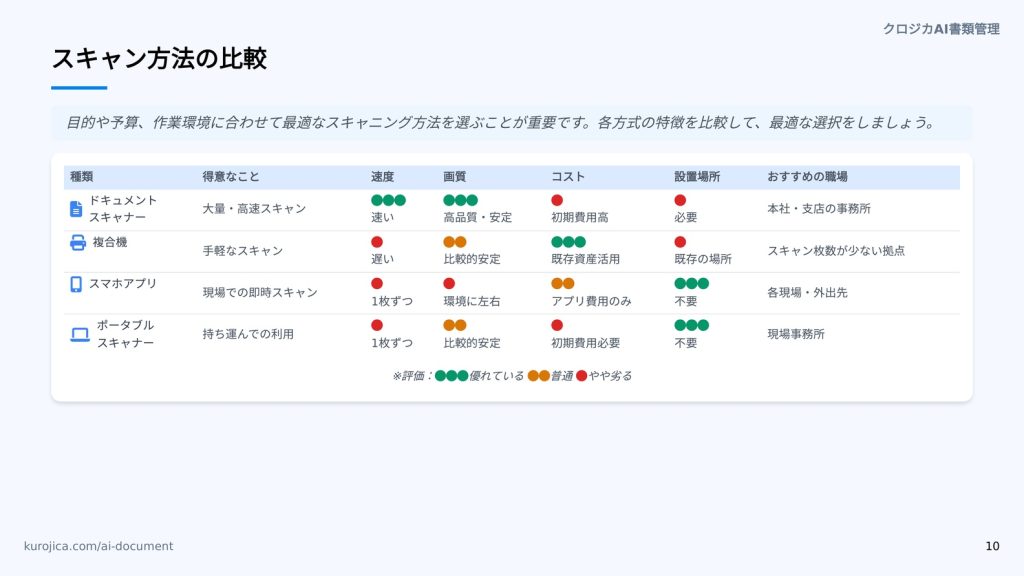This screenshot has height=576, width=1024.
Task: Click 各現場・外出先 cell
Action: click(807, 293)
